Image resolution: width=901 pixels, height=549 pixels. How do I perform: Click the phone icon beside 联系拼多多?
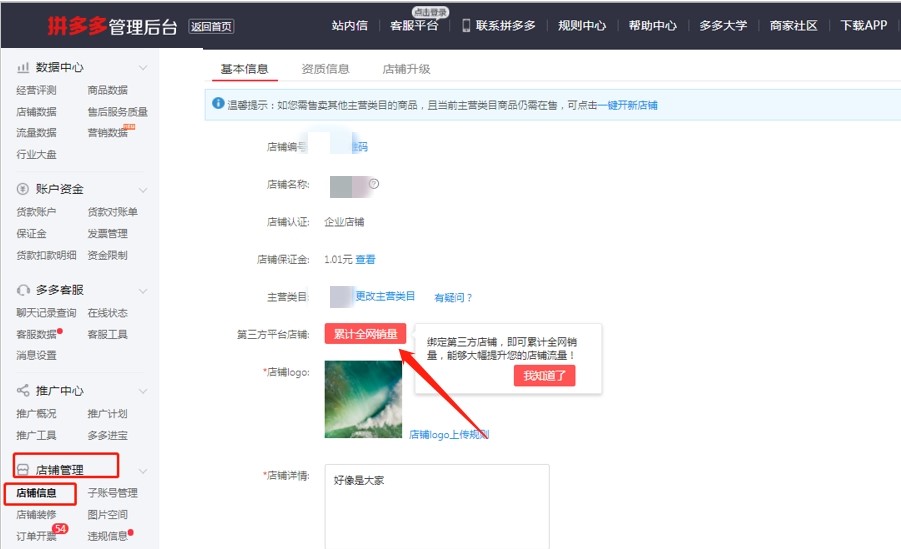(466, 25)
